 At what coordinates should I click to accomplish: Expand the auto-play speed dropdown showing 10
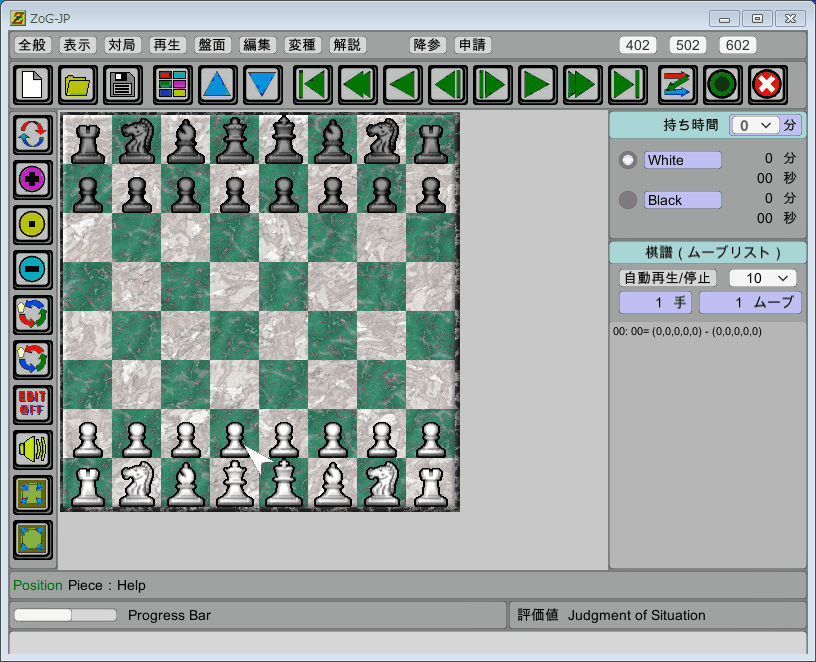coord(762,277)
